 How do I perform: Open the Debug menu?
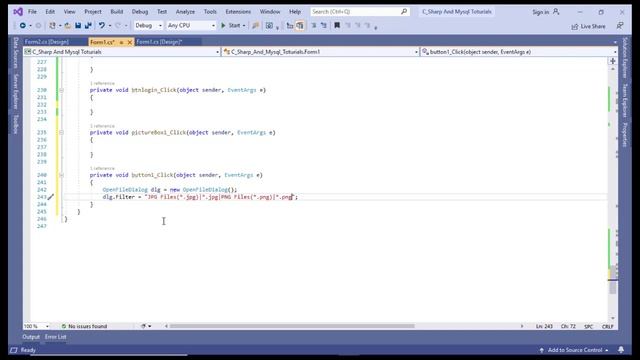point(140,11)
